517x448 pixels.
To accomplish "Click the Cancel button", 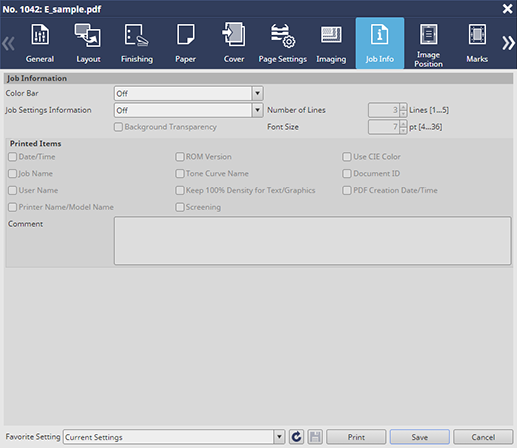I will click(483, 437).
